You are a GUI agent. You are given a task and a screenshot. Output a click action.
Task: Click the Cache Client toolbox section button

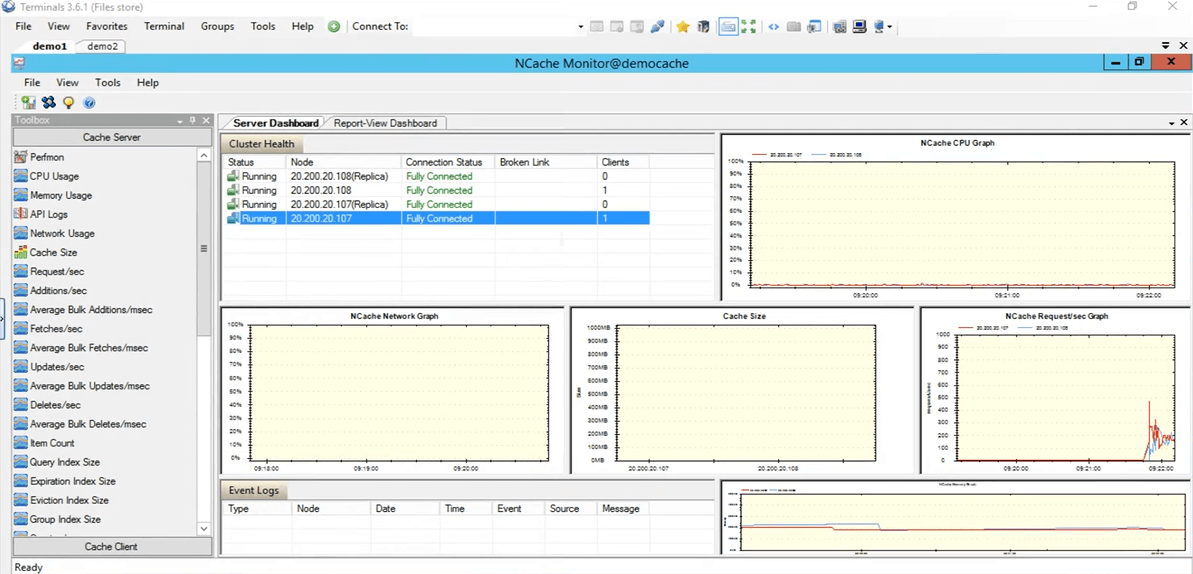(x=112, y=547)
